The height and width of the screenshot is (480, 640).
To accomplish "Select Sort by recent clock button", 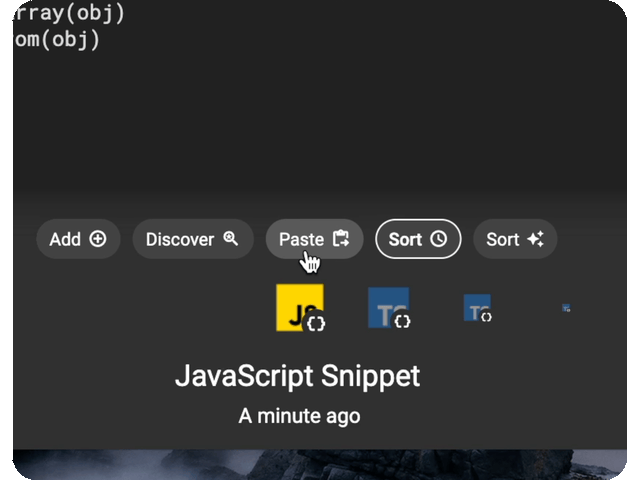I will pos(418,239).
